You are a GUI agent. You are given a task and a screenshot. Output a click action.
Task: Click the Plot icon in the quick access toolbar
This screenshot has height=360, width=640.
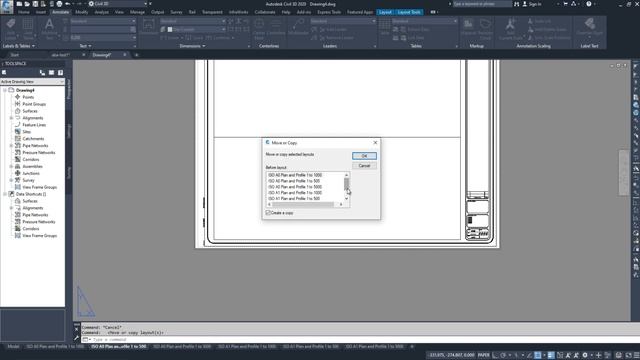(x=59, y=4)
